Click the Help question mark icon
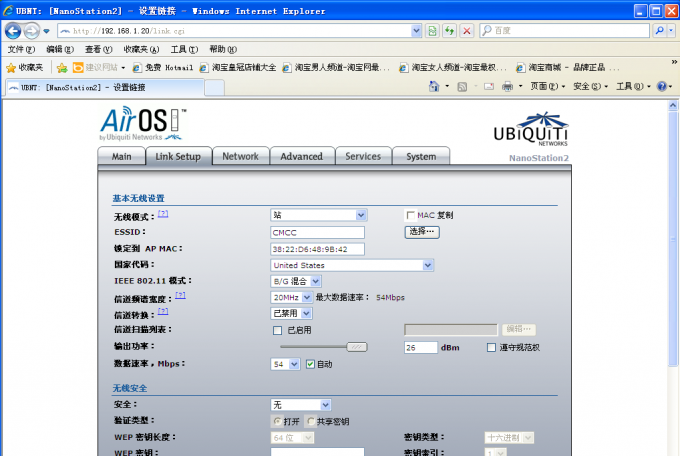This screenshot has width=680, height=456. click(x=661, y=86)
